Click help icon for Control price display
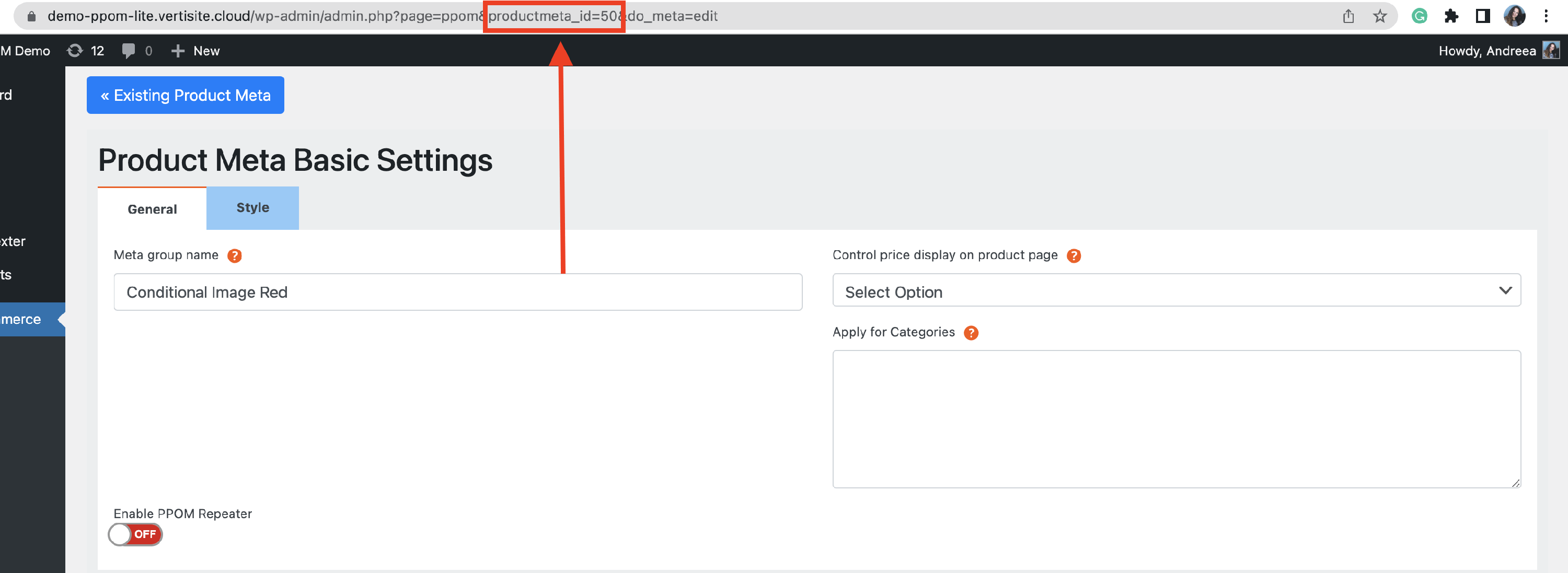This screenshot has height=573, width=1568. coord(1074,255)
